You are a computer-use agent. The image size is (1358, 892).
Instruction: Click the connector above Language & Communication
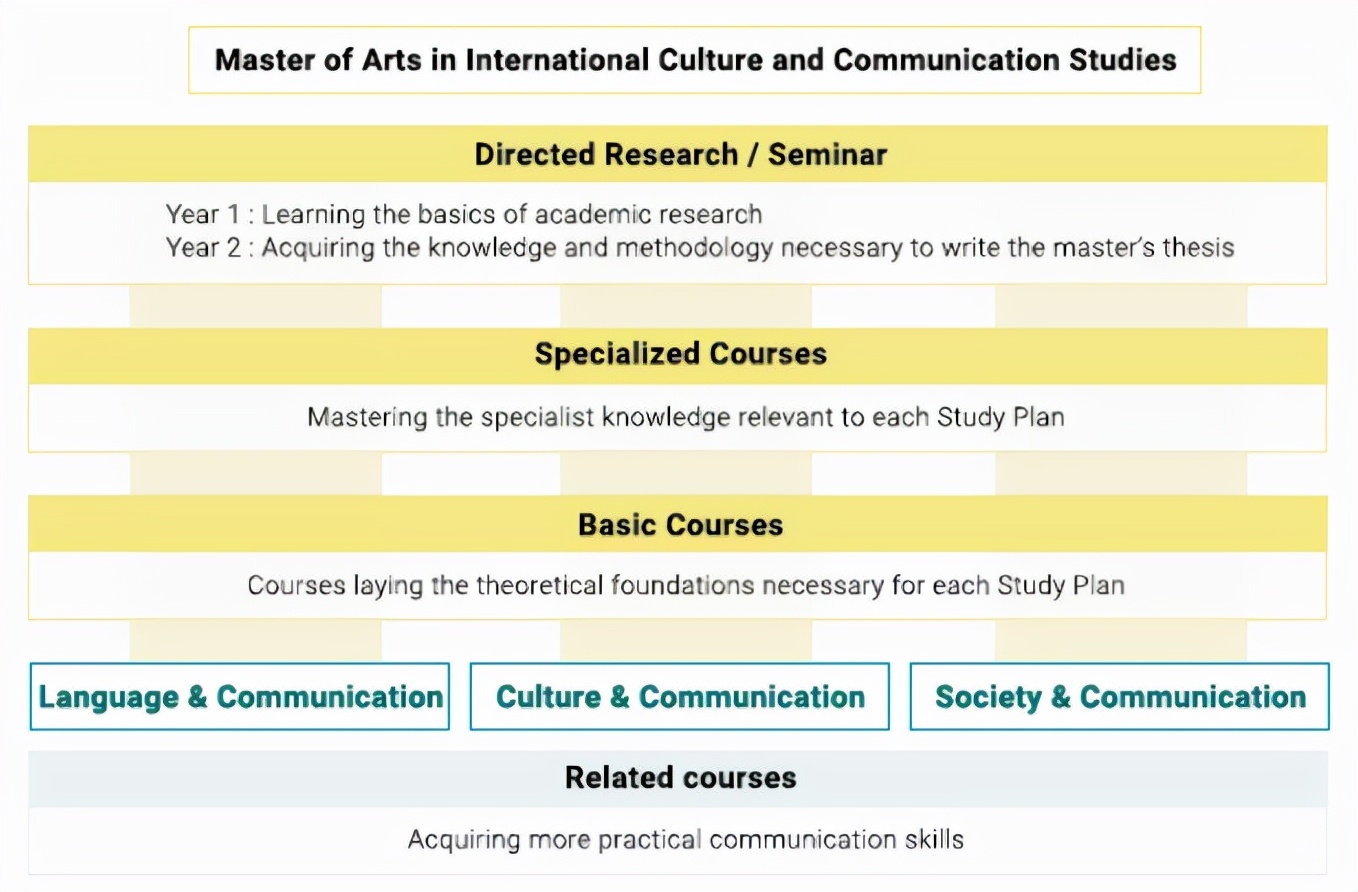point(256,641)
